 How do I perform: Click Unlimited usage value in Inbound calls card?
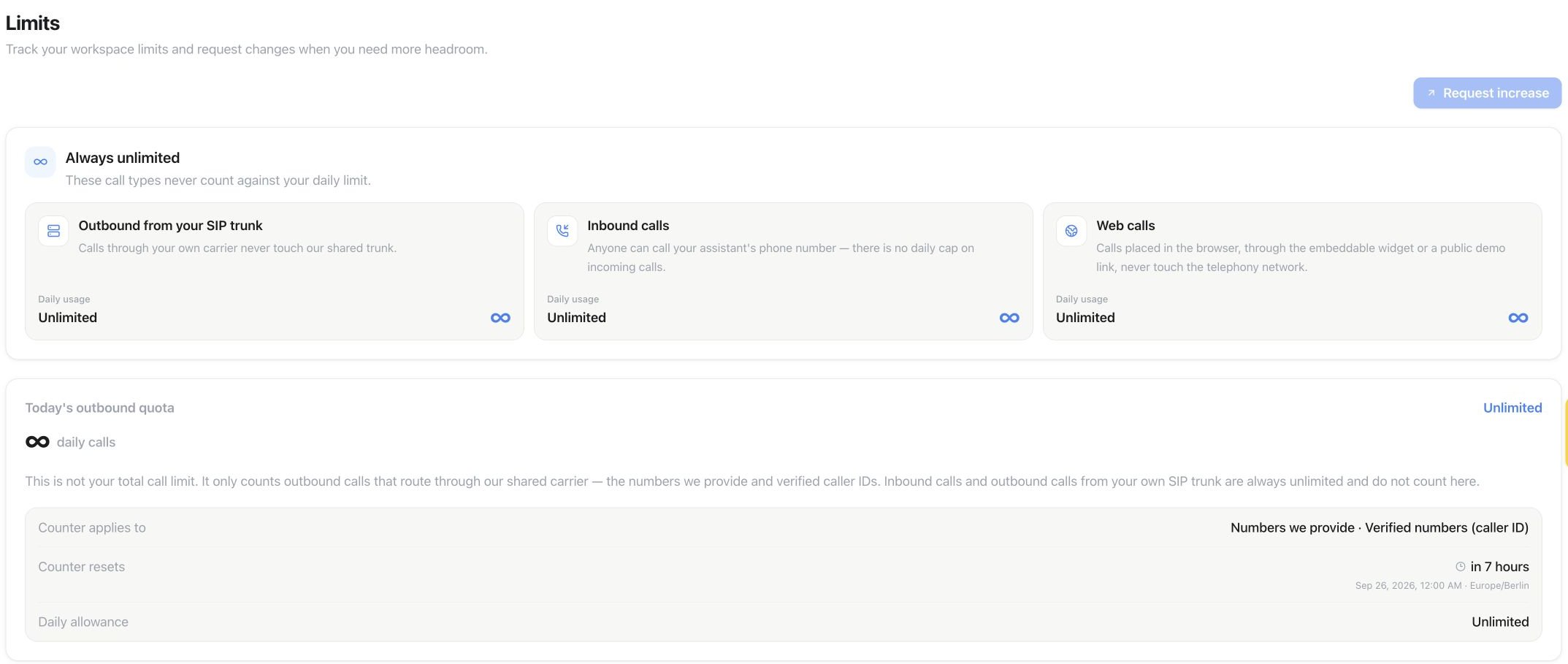576,318
